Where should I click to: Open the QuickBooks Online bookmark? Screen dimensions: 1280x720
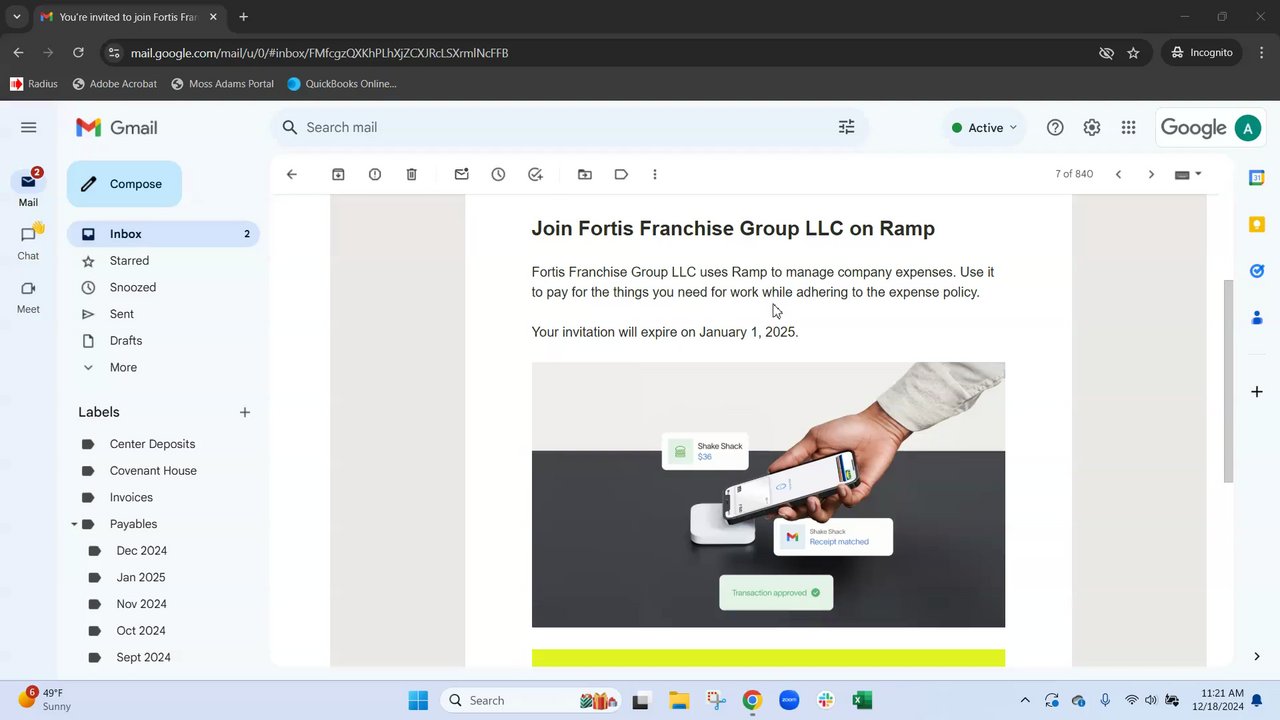click(x=342, y=84)
